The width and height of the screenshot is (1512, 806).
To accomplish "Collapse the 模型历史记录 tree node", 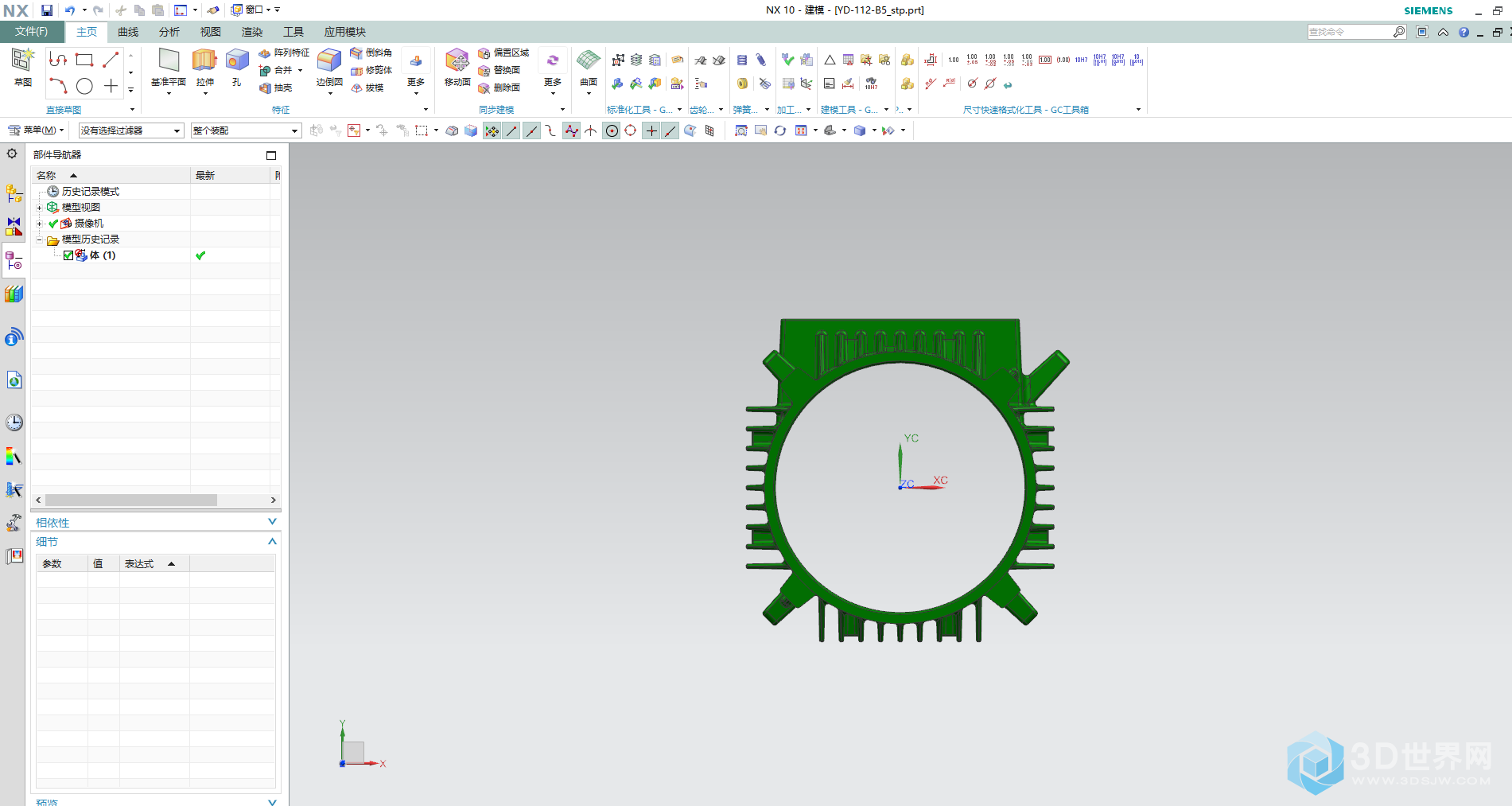I will tap(39, 239).
